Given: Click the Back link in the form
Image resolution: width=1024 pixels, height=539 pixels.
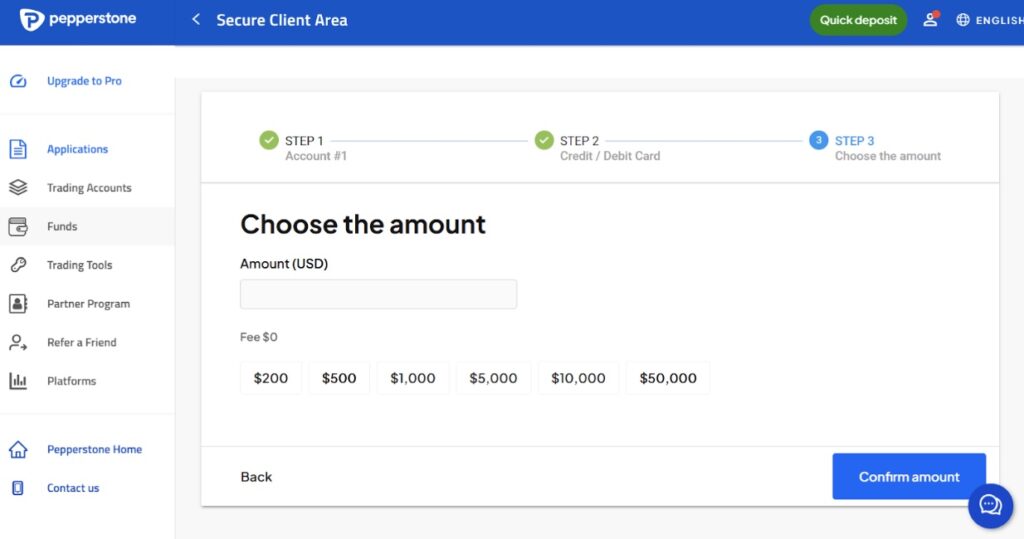Looking at the screenshot, I should coord(256,477).
